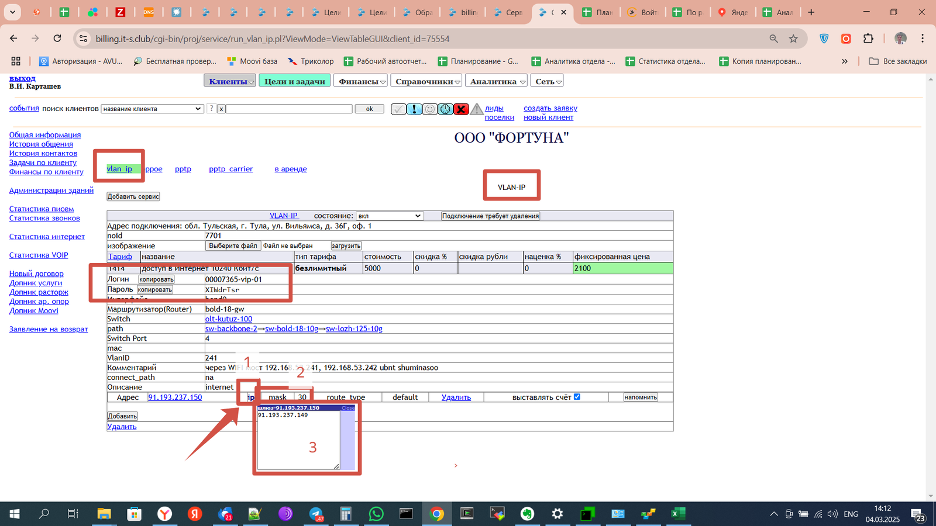936x526 pixels.
Task: Expand the Финансы menu
Action: coord(360,81)
